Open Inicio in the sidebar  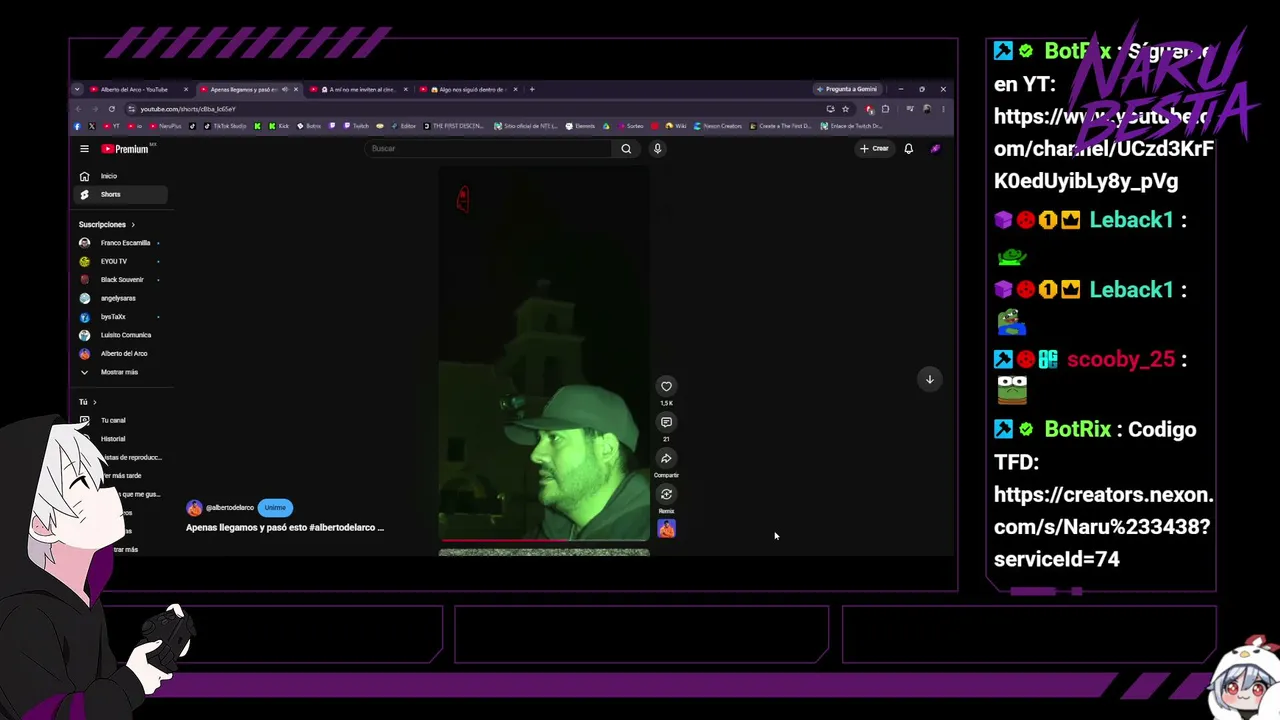pyautogui.click(x=122, y=176)
